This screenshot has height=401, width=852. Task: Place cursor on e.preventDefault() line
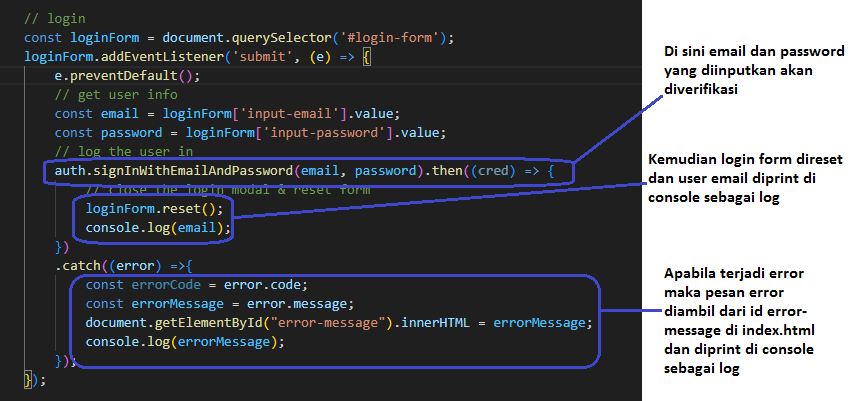coord(127,75)
